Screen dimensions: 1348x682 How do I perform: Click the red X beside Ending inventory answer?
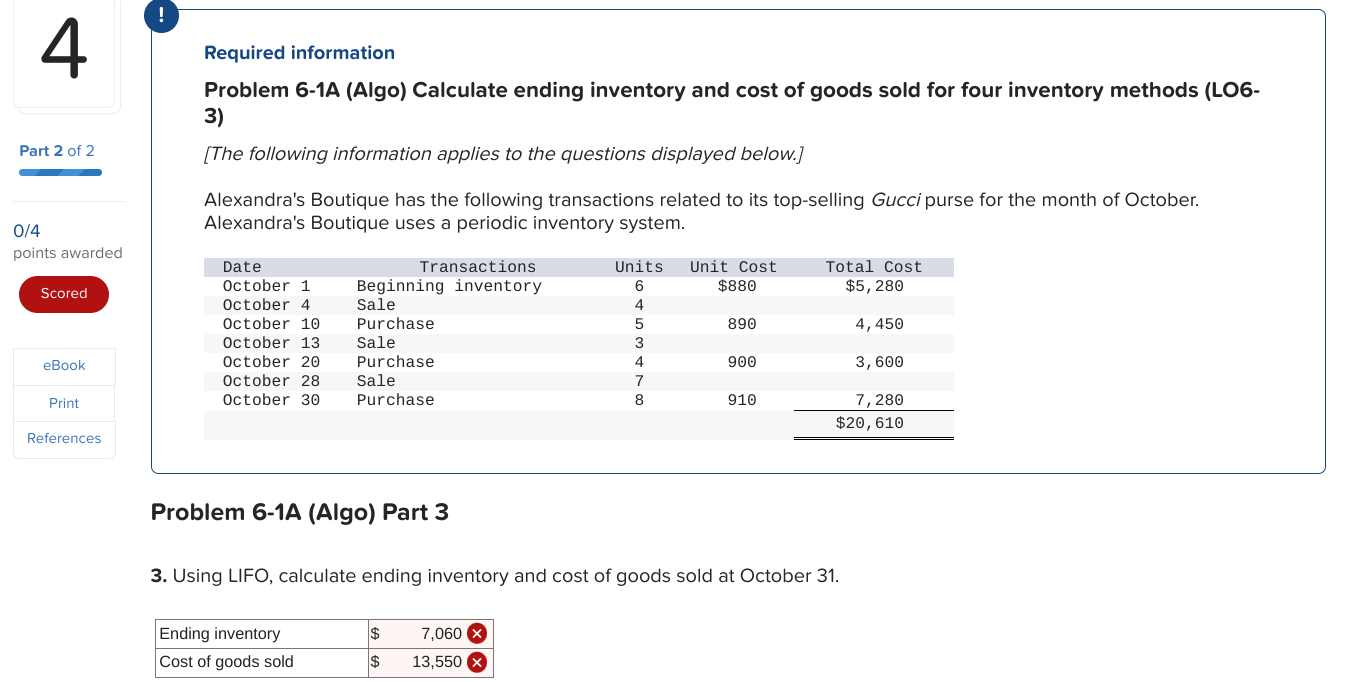477,633
